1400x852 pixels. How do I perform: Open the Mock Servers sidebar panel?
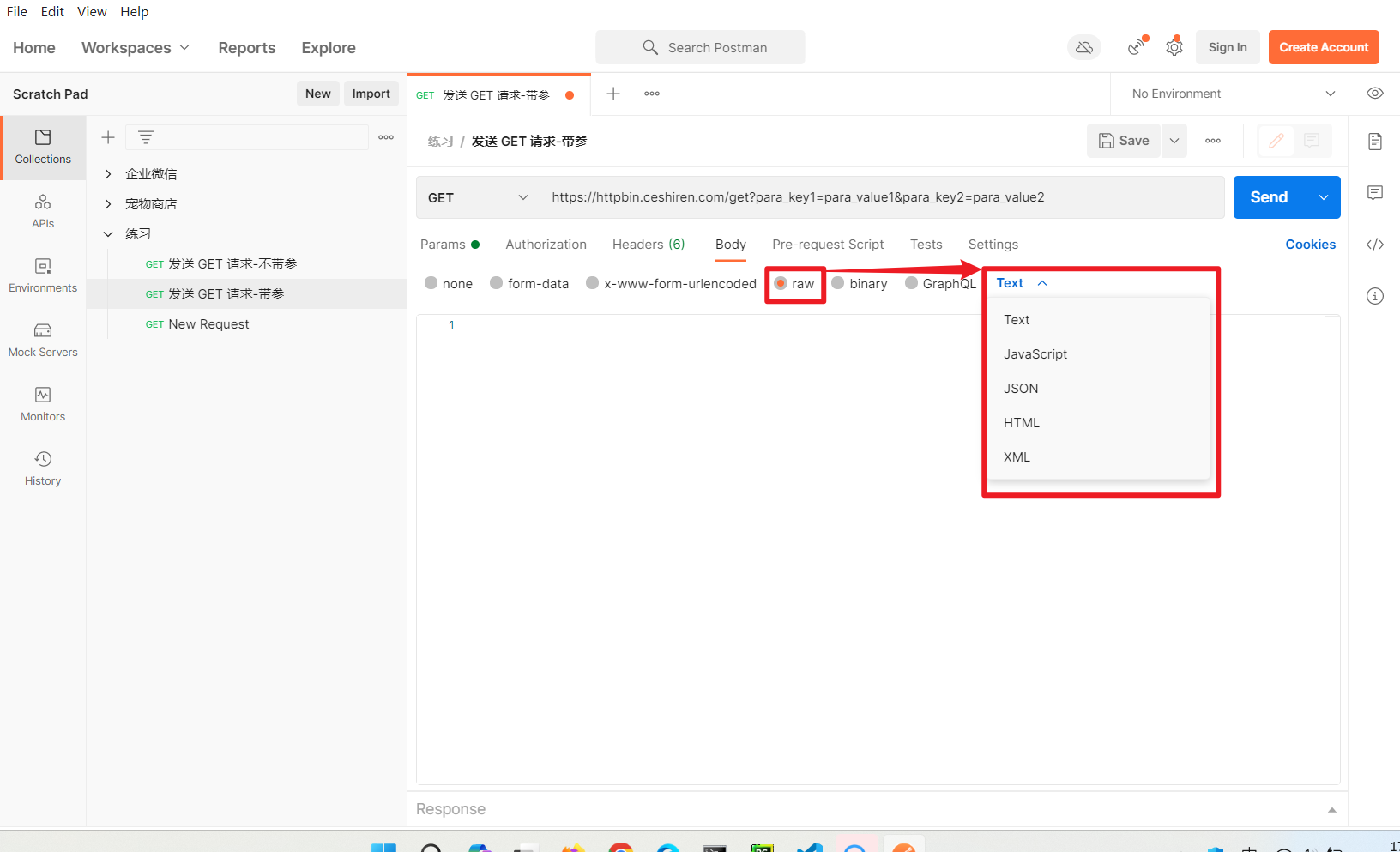click(x=43, y=341)
